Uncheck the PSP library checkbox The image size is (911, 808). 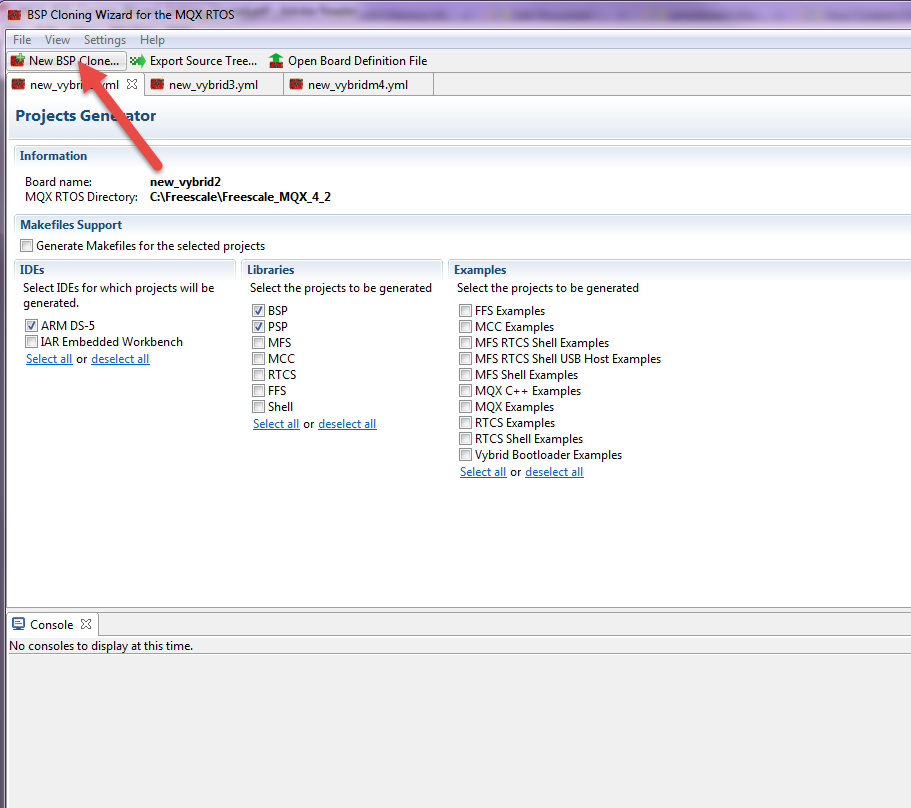(x=259, y=326)
